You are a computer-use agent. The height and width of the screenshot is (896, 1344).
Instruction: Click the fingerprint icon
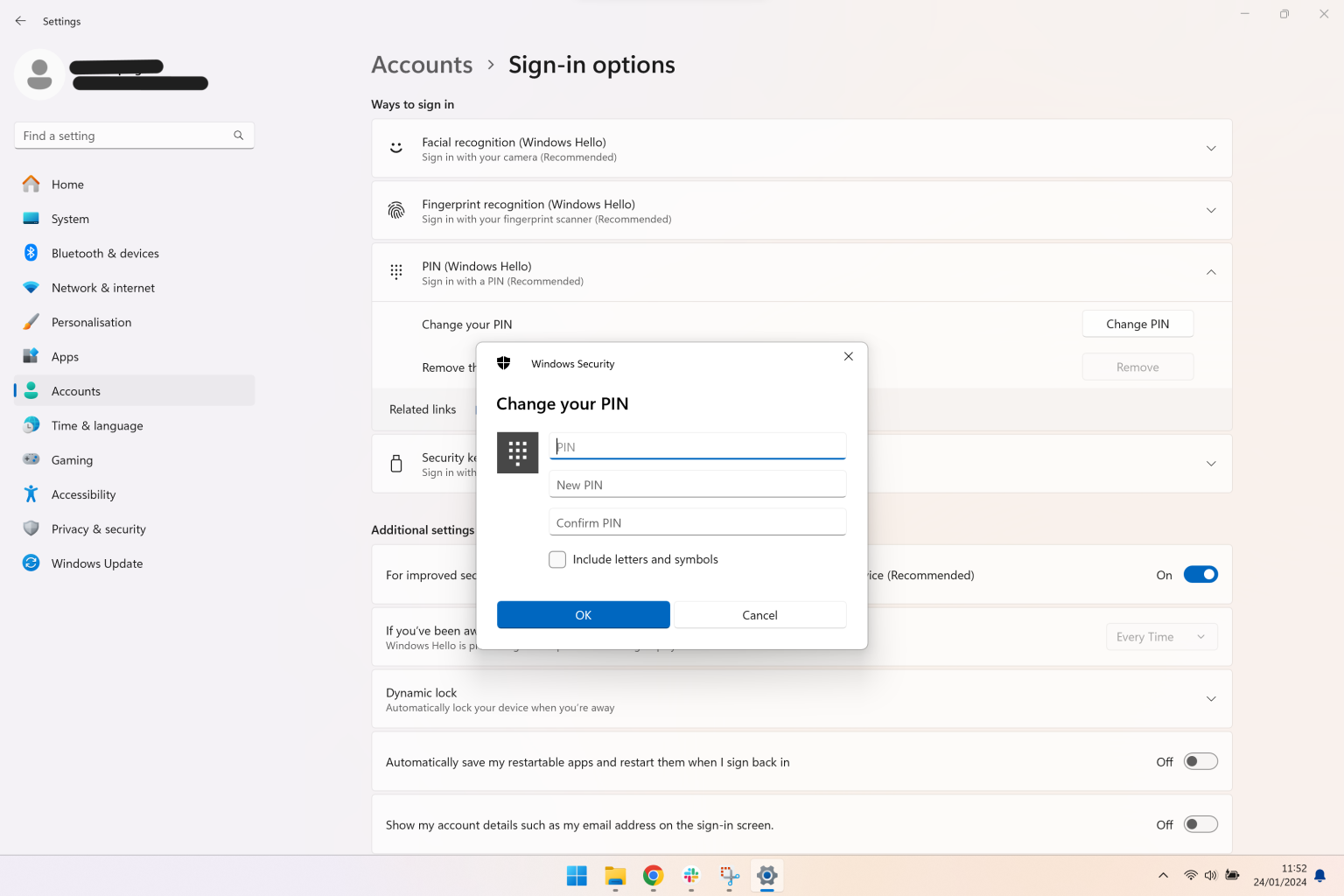point(396,211)
